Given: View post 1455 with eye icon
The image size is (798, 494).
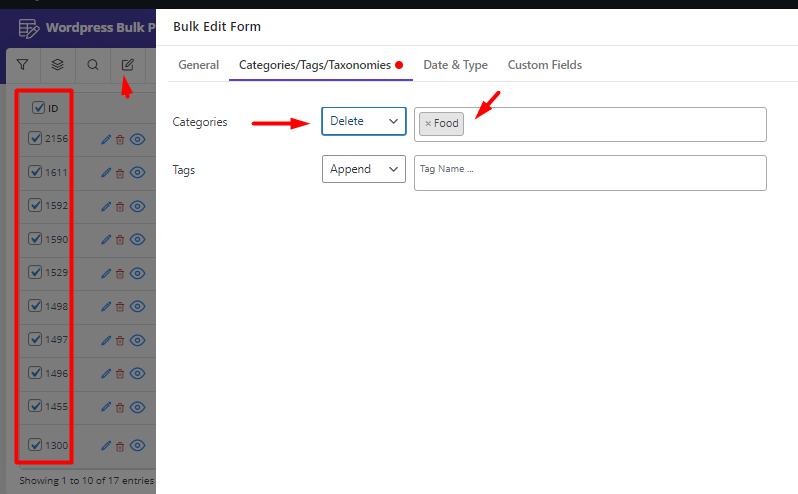Looking at the screenshot, I should pyautogui.click(x=137, y=407).
